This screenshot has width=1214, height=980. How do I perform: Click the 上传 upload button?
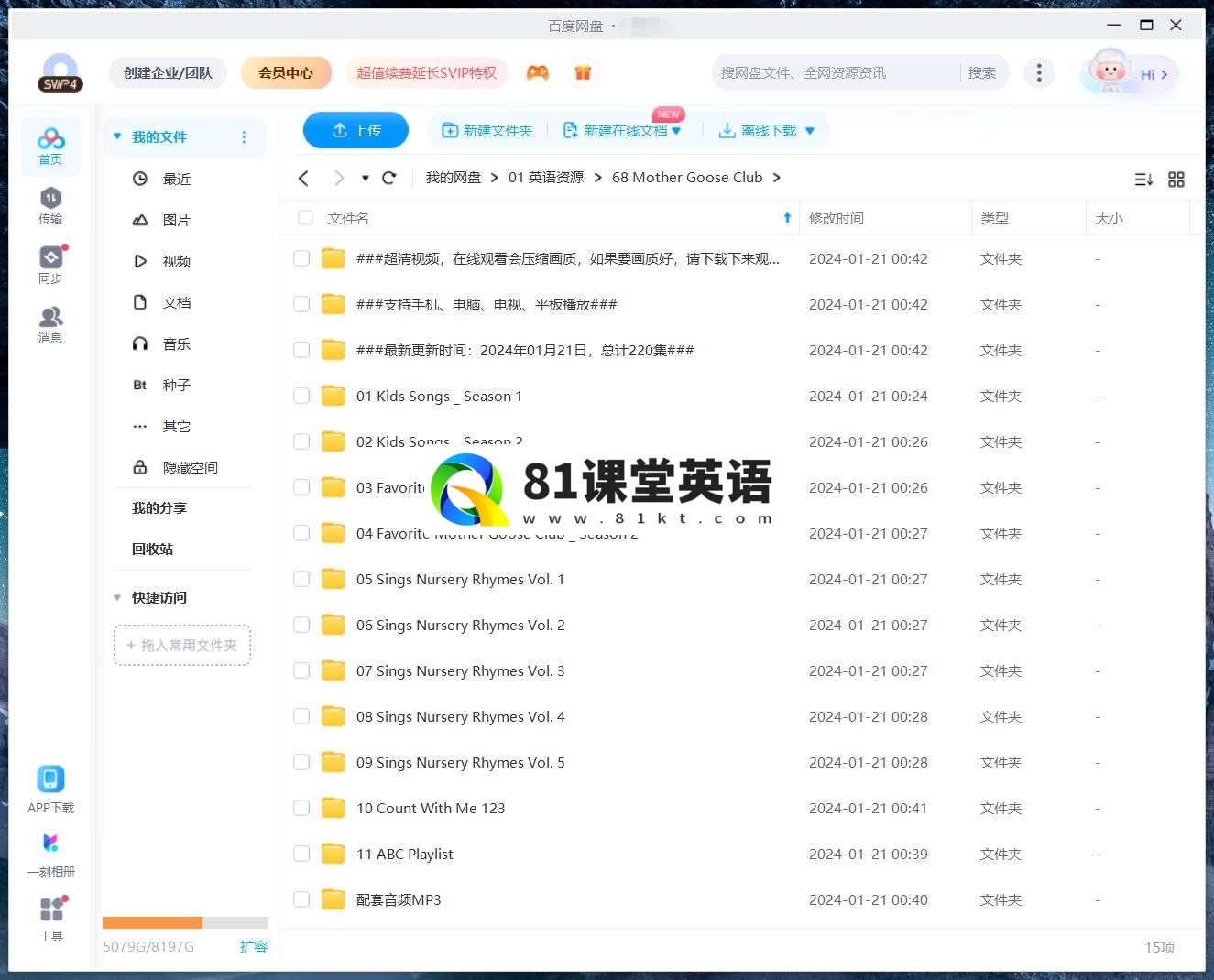[x=355, y=130]
